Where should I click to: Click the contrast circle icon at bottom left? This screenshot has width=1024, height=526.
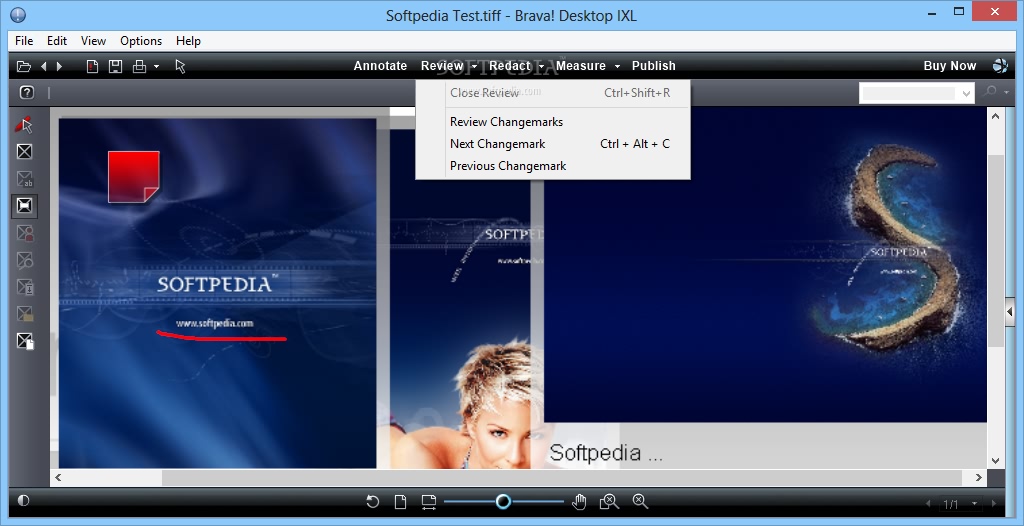24,501
